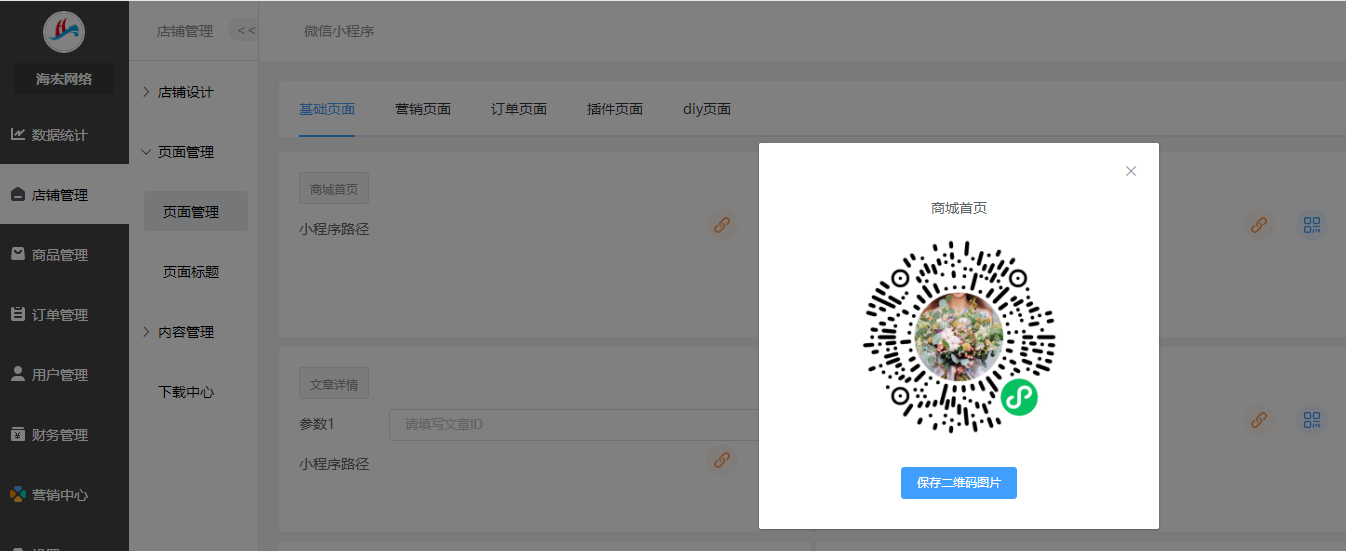Screen dimensions: 1346x551
Task: Click the 数据统计 chart icon
Action: pos(18,134)
